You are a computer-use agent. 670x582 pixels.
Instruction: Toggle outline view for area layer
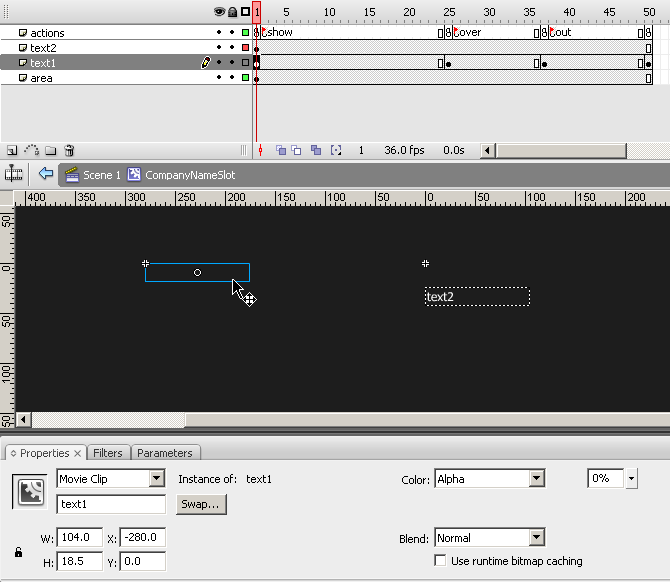[x=245, y=78]
